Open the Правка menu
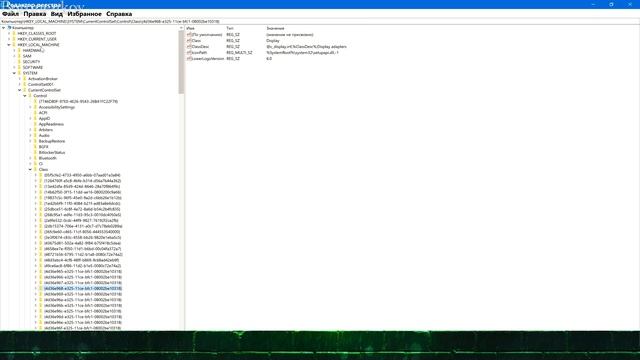This screenshot has height=360, width=640. point(35,14)
